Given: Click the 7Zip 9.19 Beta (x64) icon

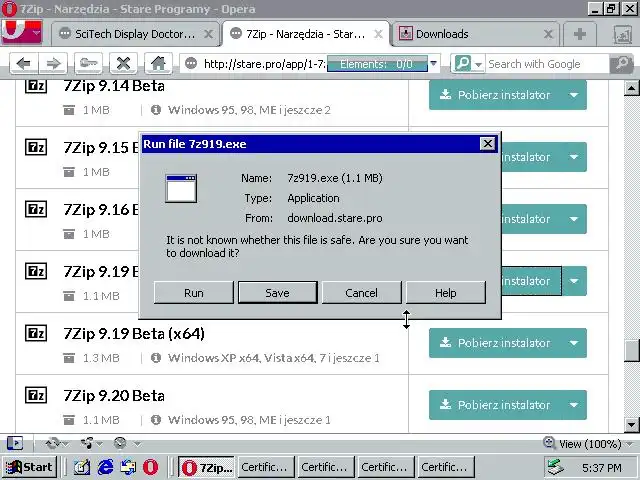Looking at the screenshot, I should pos(36,333).
